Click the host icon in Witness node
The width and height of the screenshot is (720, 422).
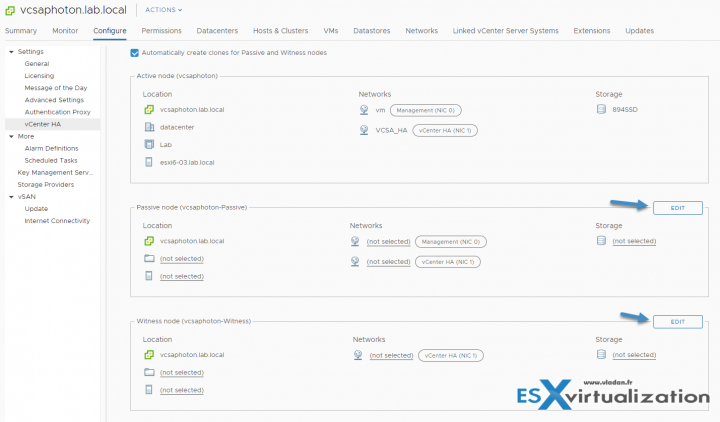149,390
